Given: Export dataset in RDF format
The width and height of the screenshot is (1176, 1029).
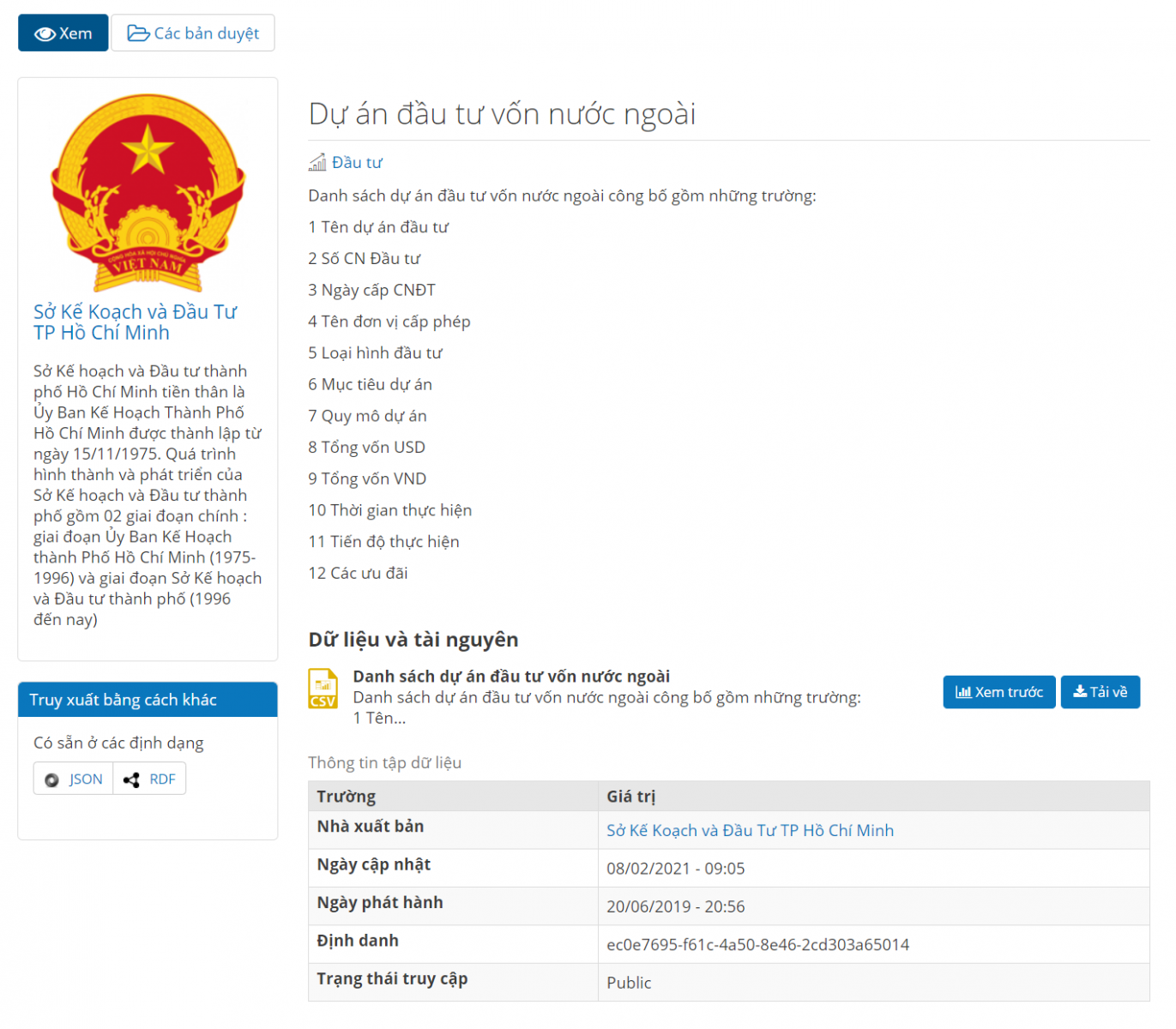Looking at the screenshot, I should tap(161, 779).
